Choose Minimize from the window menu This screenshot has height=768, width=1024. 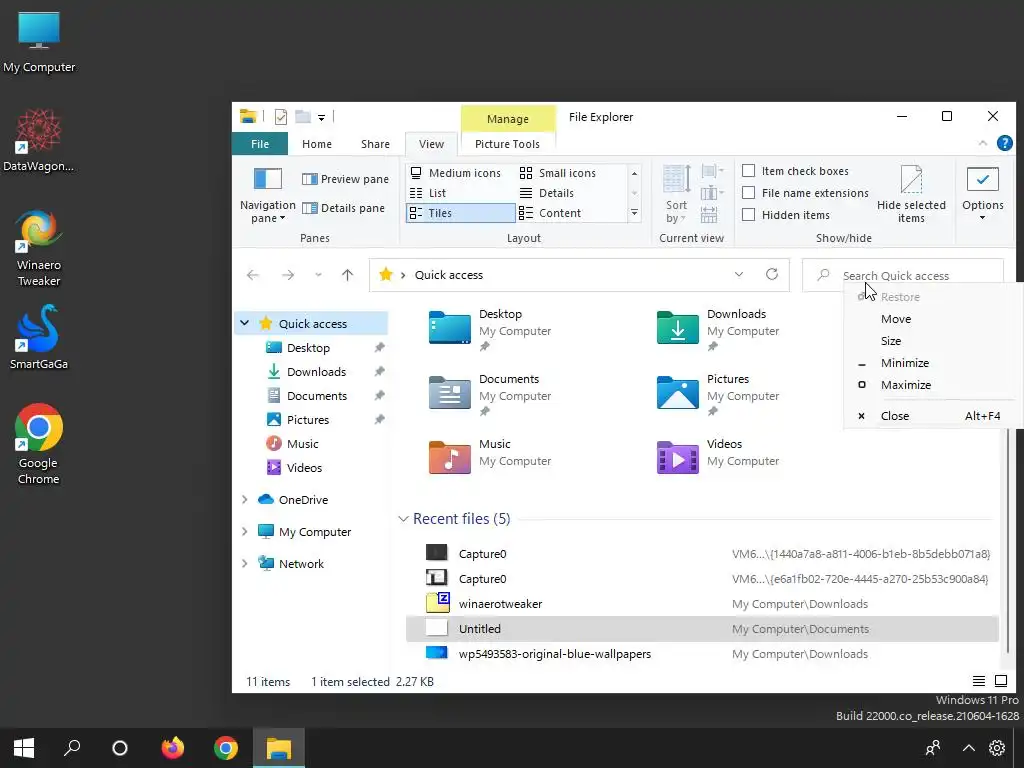(933, 363)
